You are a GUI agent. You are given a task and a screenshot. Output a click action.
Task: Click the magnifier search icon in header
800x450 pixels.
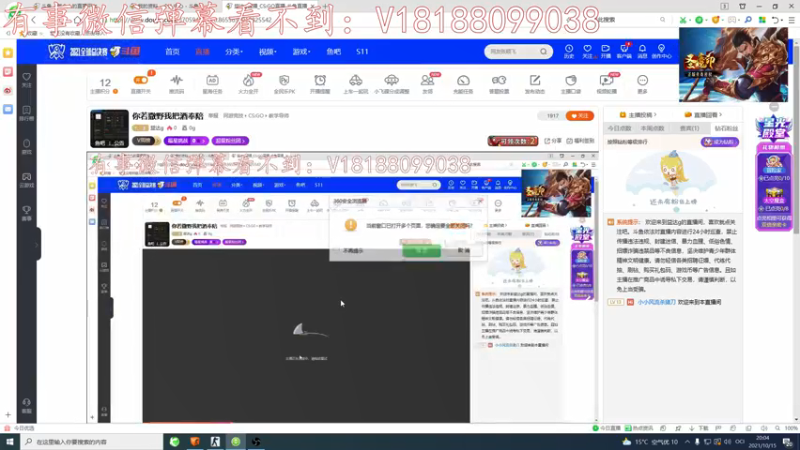coord(543,52)
